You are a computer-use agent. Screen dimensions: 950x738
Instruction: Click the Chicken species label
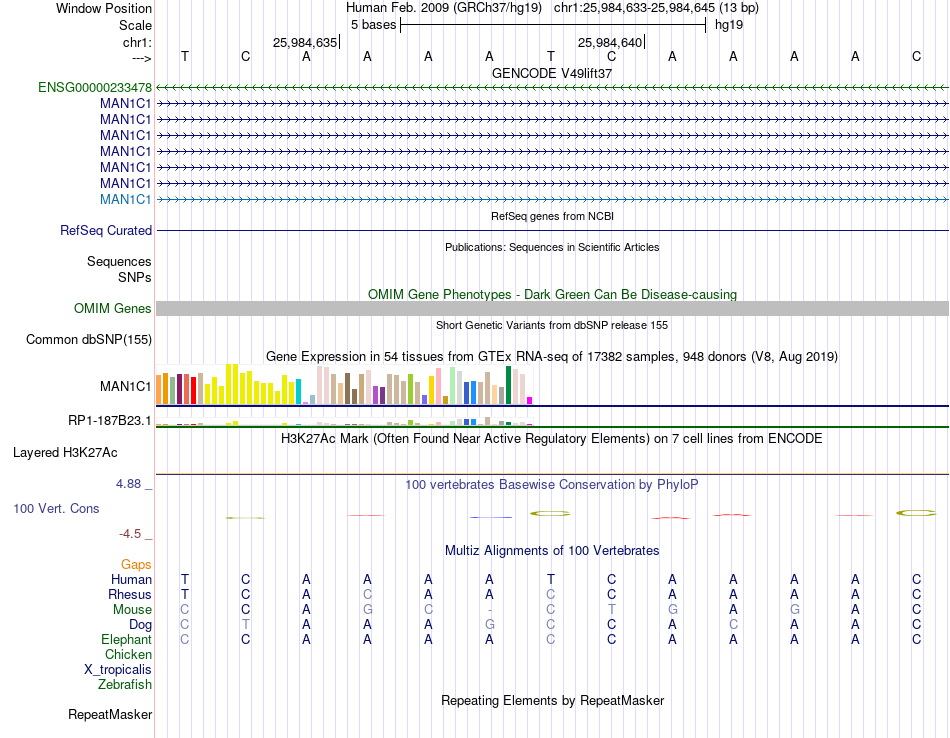pos(128,654)
